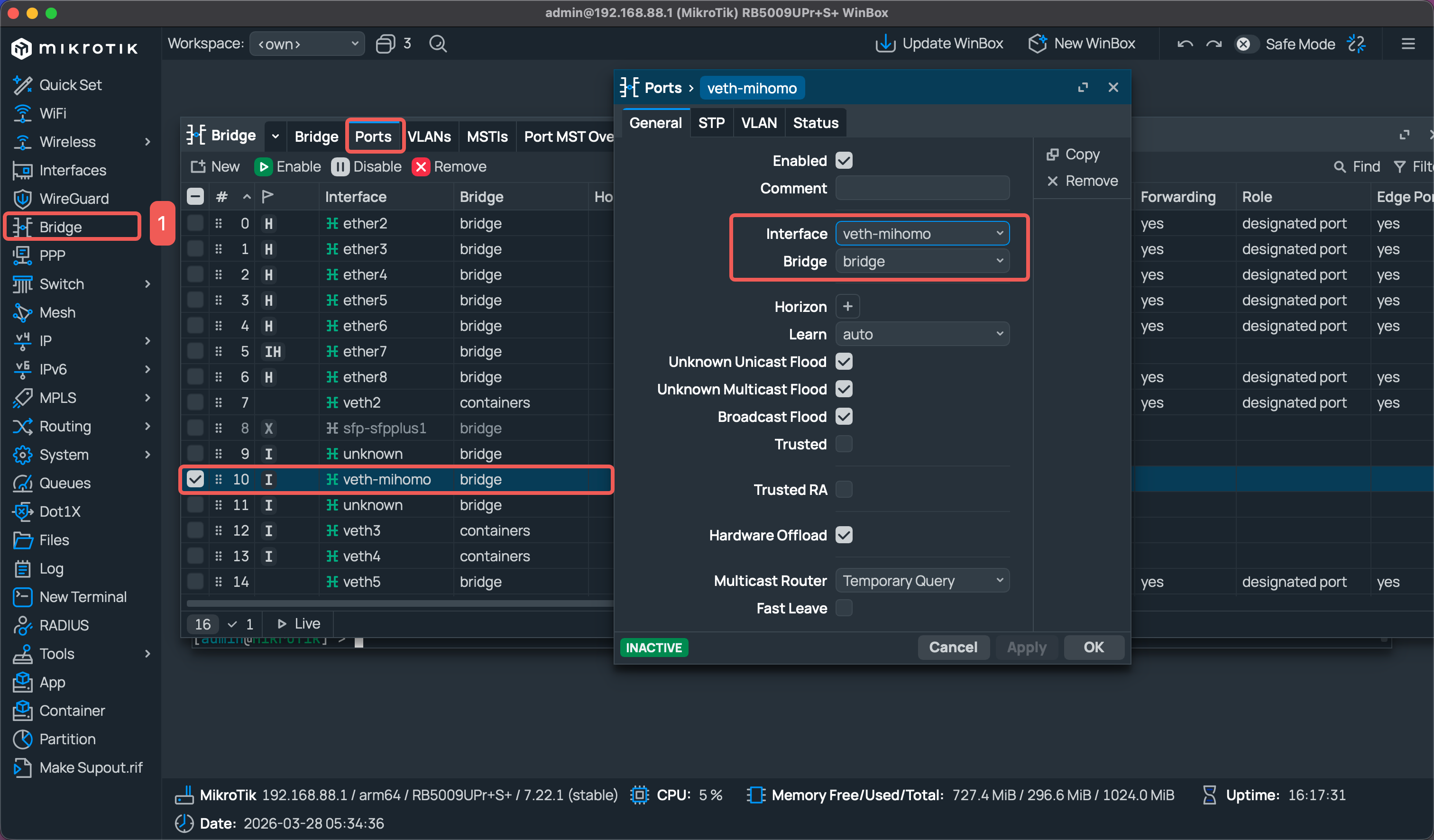
Task: Open the hamburger menu at top right
Action: point(1408,44)
